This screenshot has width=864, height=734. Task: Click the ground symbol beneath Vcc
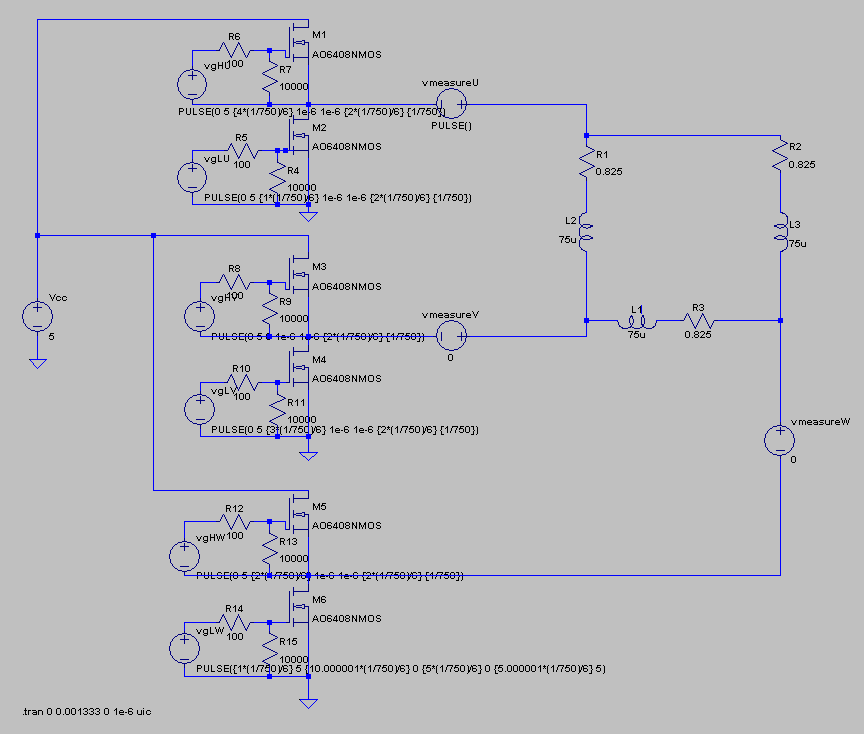pos(37,363)
